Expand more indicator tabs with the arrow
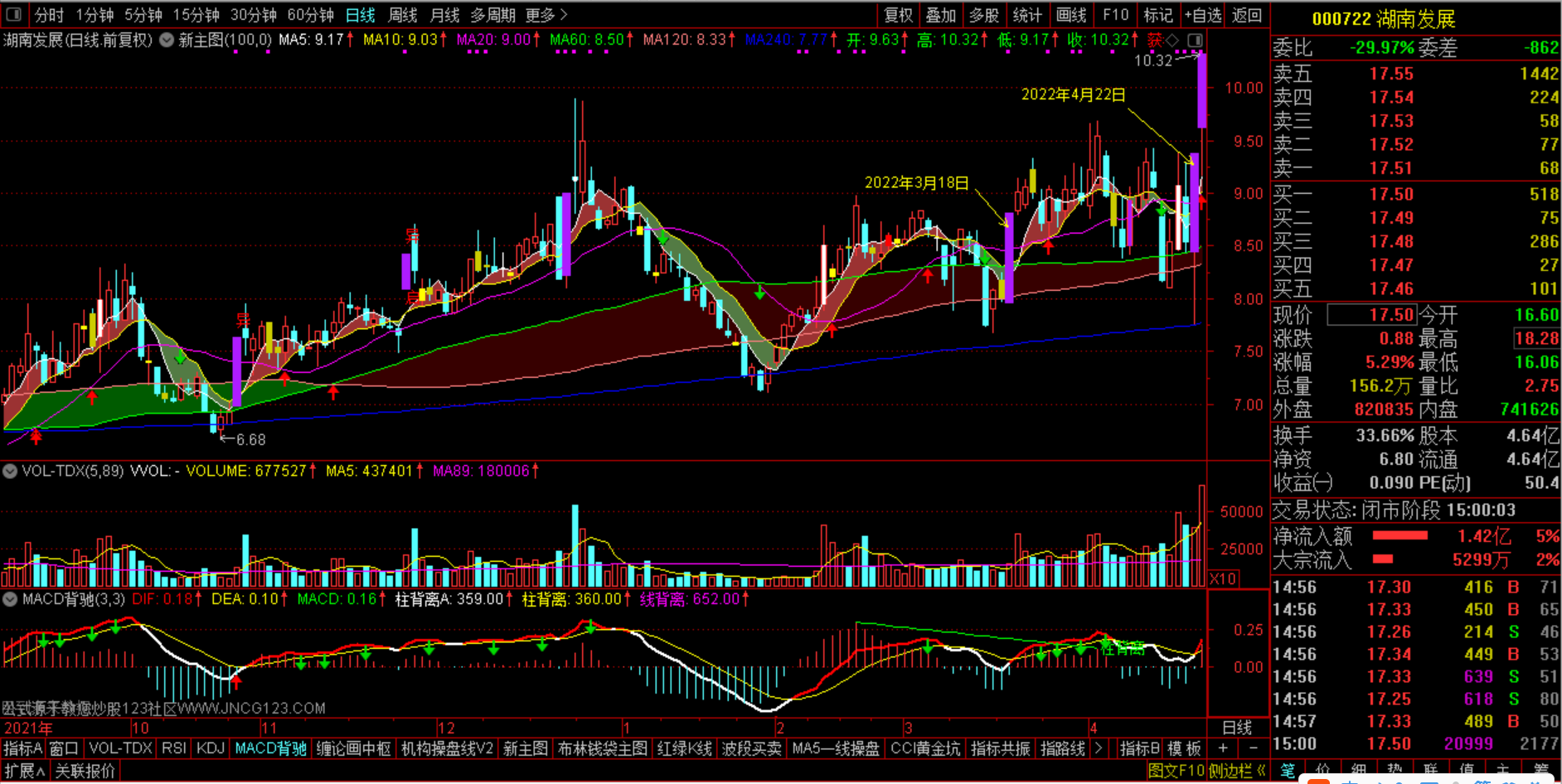This screenshot has width=1562, height=784. coord(1099,748)
